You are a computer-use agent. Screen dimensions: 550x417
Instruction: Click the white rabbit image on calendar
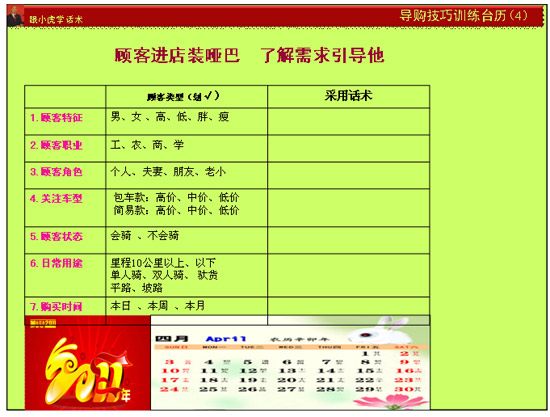(x=380, y=330)
